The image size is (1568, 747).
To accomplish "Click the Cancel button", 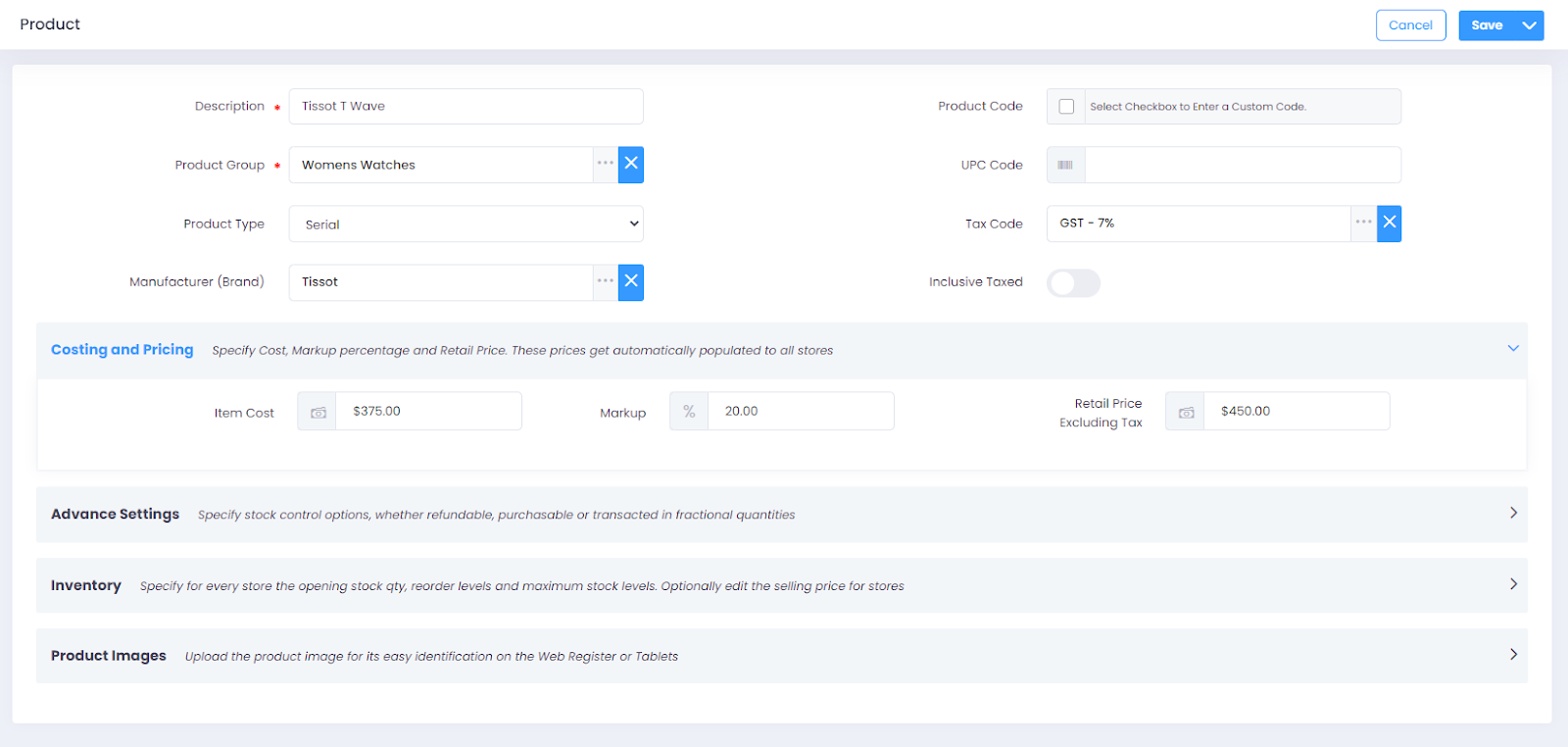I will pos(1410,25).
